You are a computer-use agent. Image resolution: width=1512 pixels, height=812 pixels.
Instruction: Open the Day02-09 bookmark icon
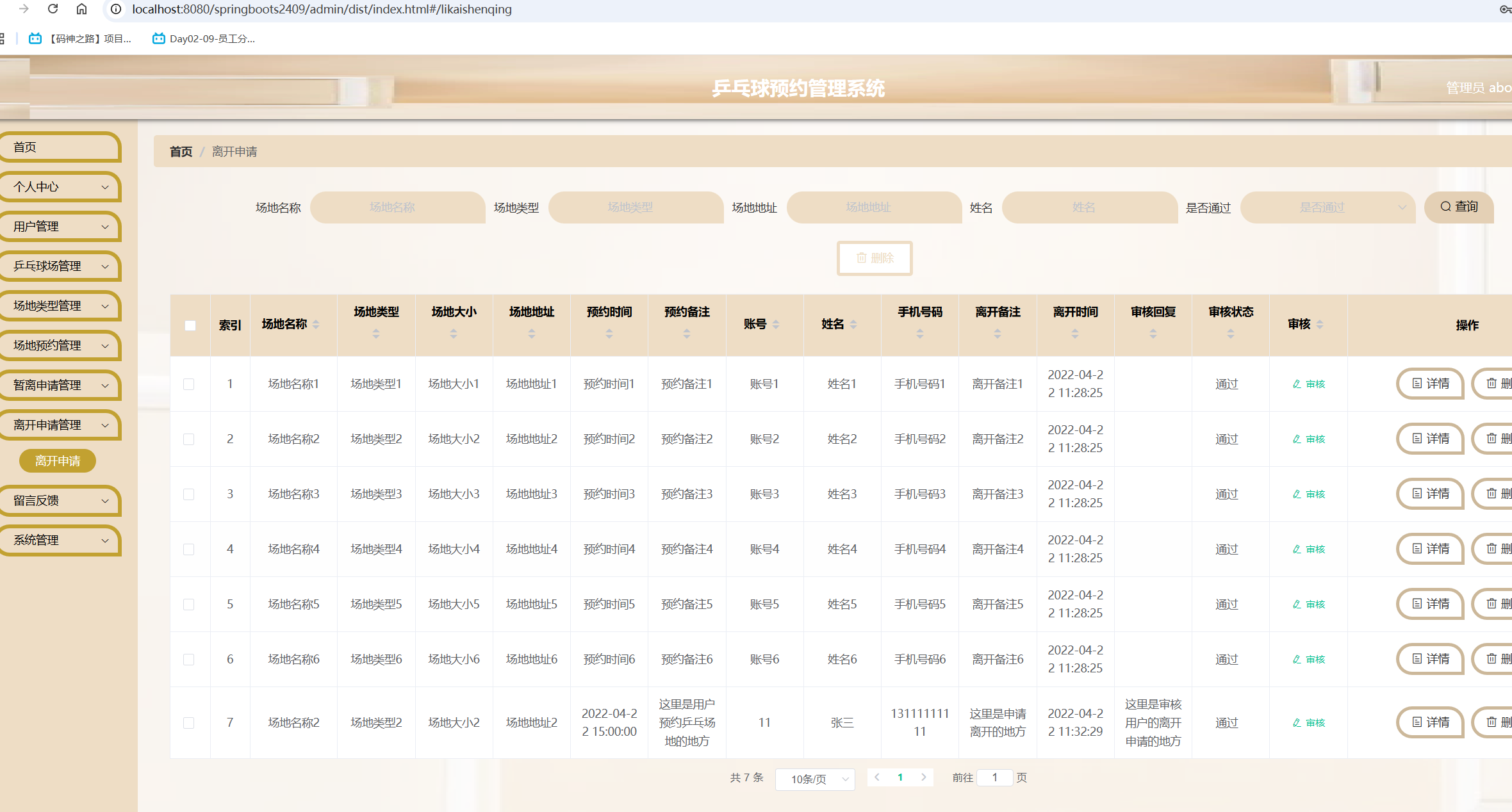click(158, 38)
